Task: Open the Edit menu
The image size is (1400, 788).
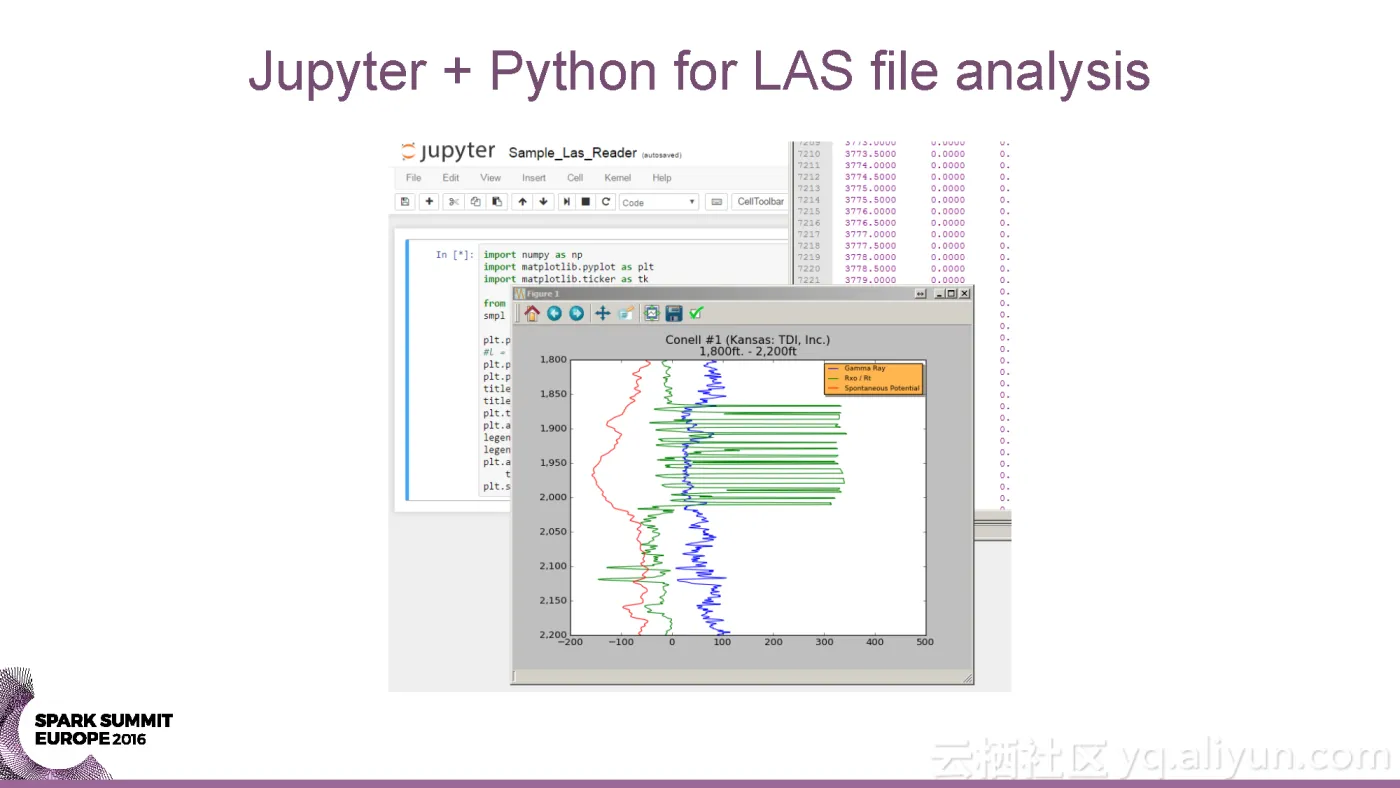Action: (451, 178)
